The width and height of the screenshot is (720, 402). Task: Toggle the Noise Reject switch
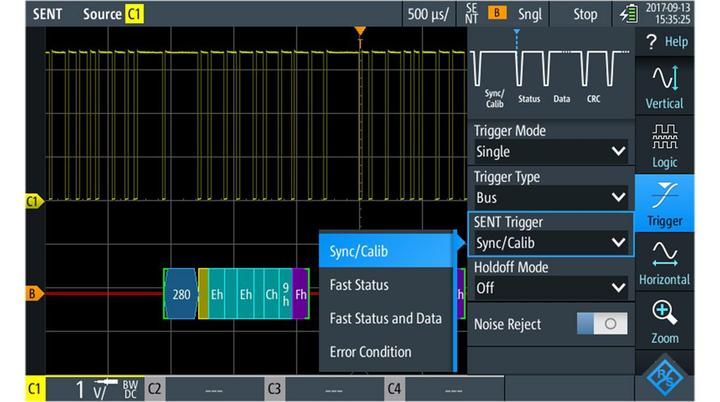pos(602,324)
